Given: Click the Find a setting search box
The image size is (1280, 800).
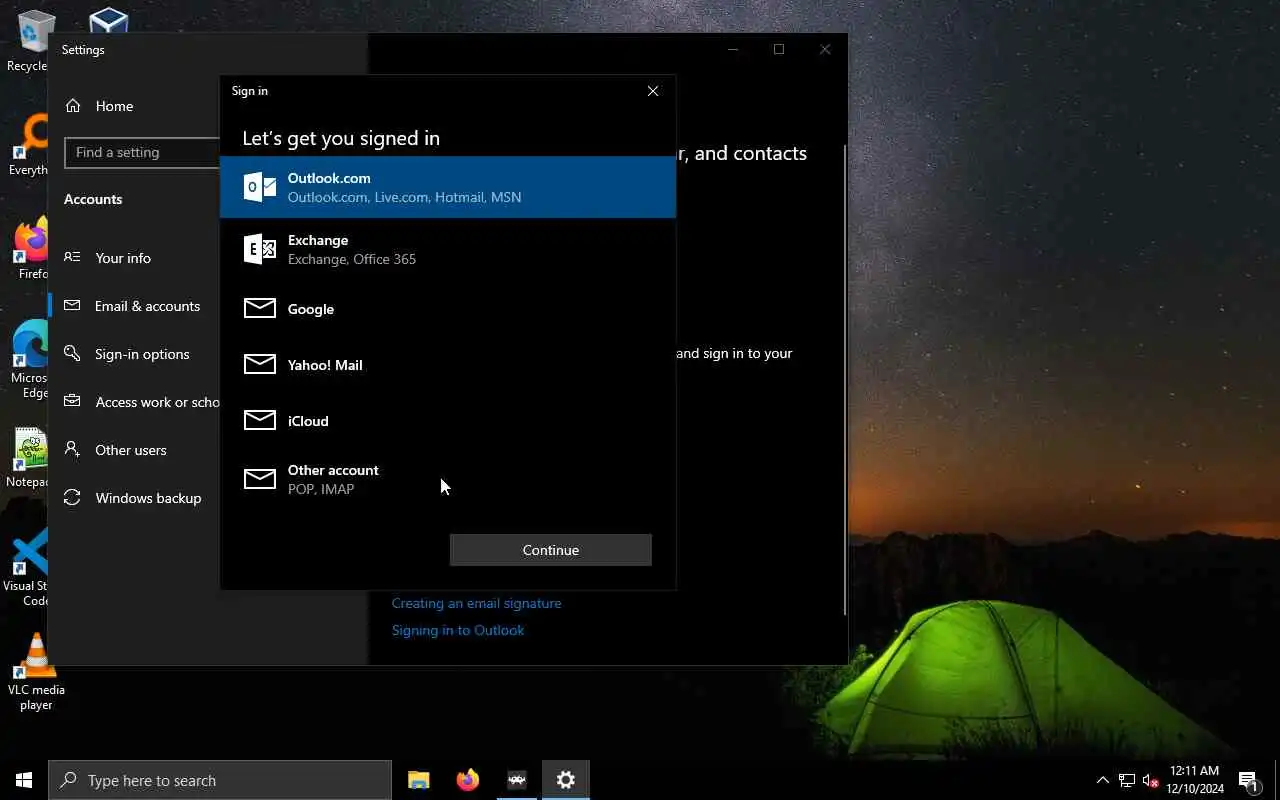Looking at the screenshot, I should tap(142, 152).
